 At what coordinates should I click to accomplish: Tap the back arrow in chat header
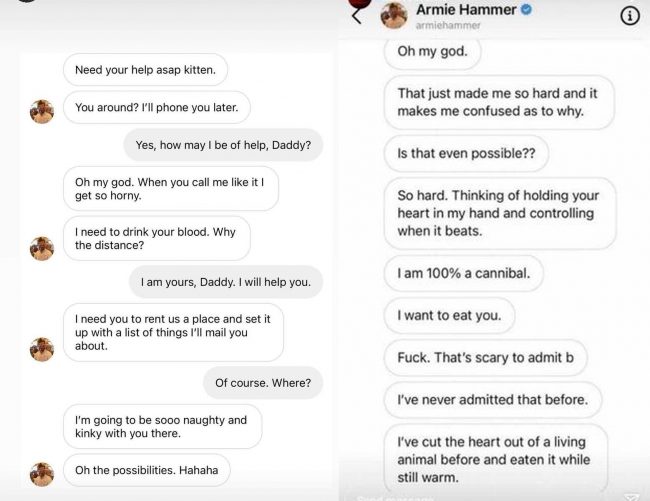pos(355,15)
